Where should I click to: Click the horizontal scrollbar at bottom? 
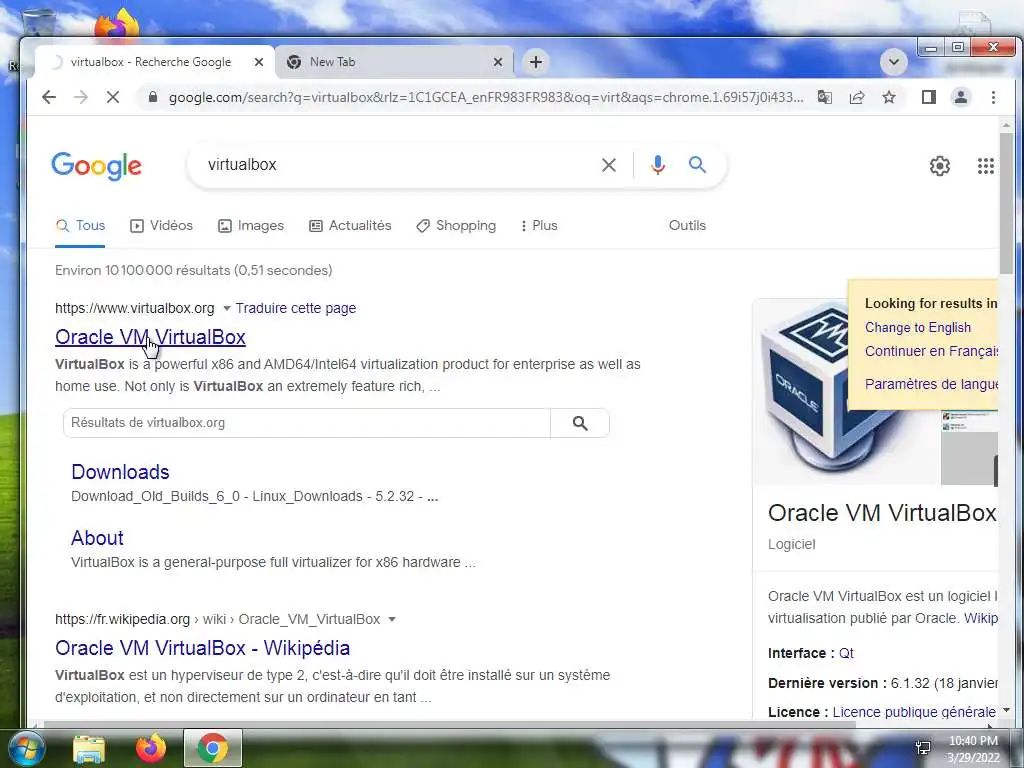click(x=449, y=724)
